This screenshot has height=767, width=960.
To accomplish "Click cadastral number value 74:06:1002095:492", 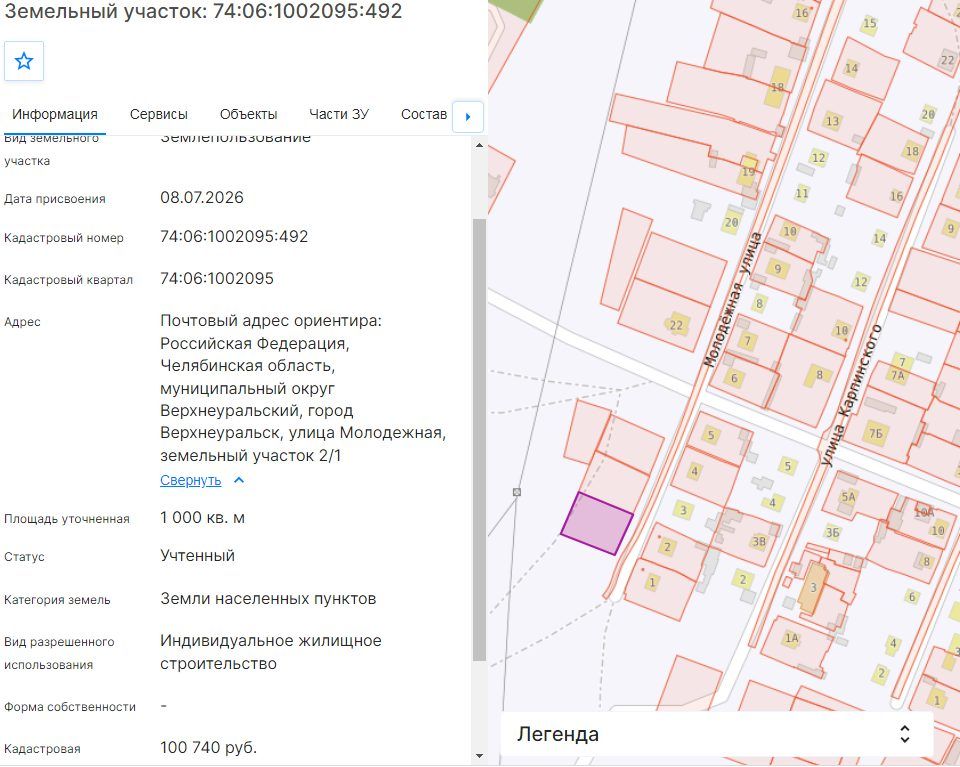I will coord(234,236).
